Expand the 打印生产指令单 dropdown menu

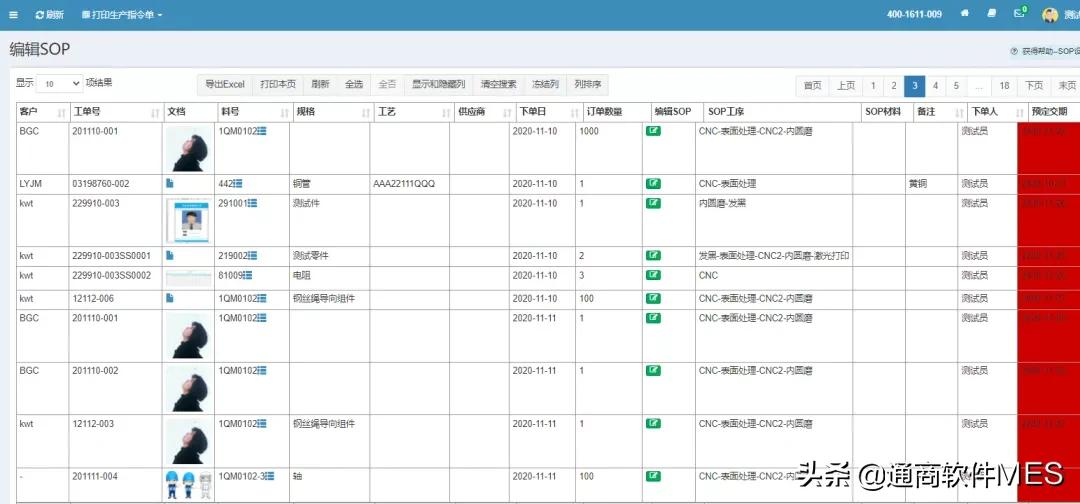coord(122,14)
